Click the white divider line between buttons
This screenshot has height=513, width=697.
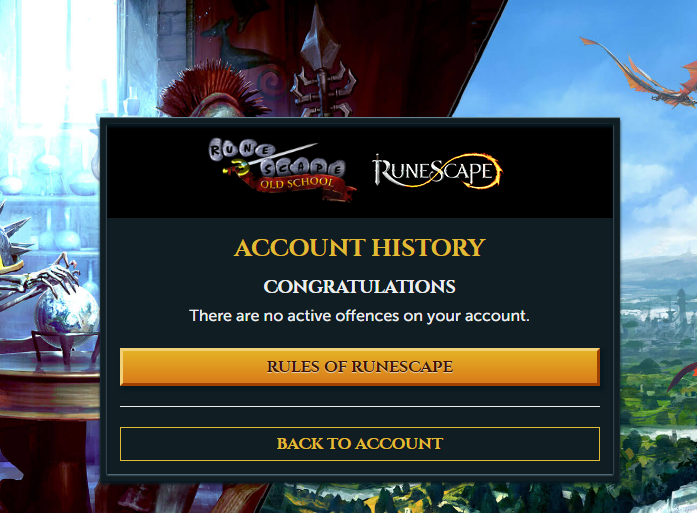point(360,406)
